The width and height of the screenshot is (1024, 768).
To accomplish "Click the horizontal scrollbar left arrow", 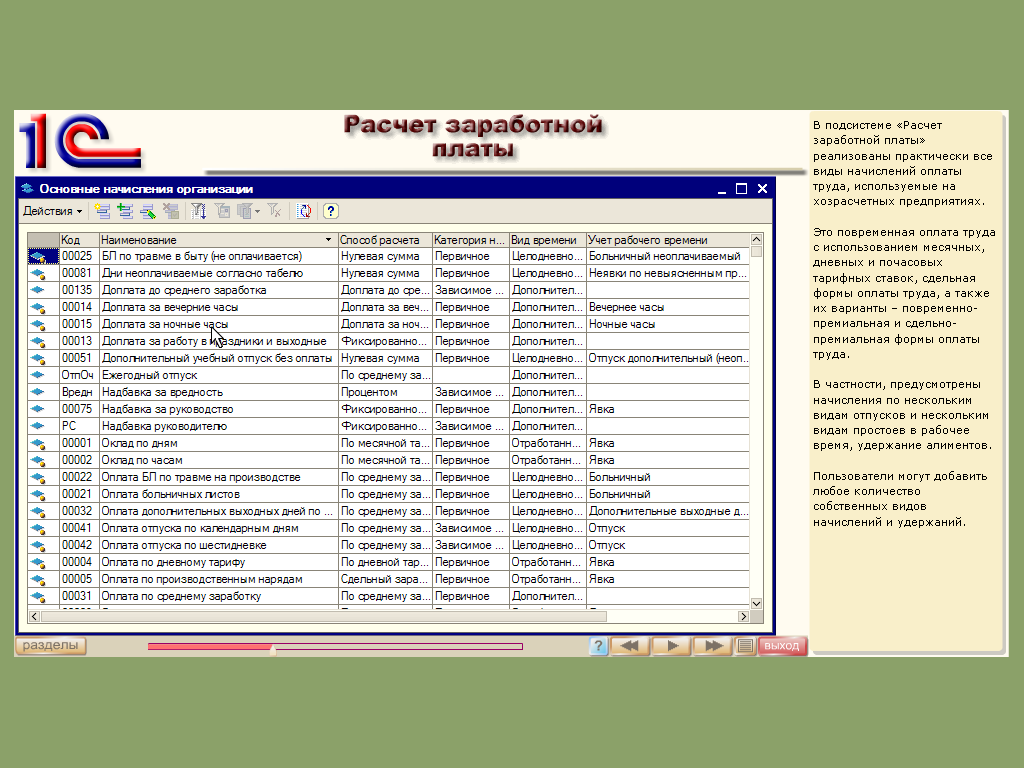I will coord(35,616).
